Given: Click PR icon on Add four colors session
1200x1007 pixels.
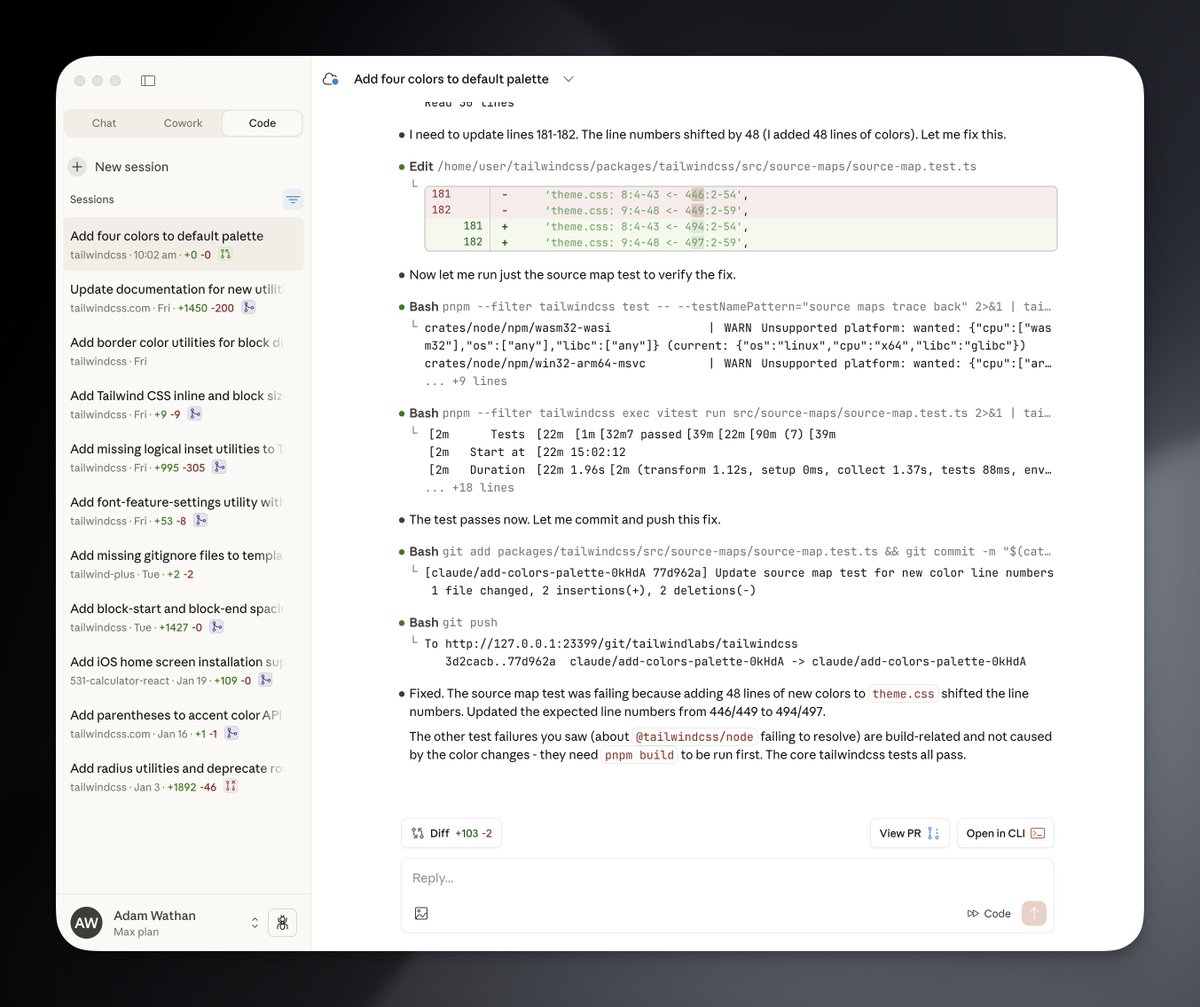Looking at the screenshot, I should 225,255.
